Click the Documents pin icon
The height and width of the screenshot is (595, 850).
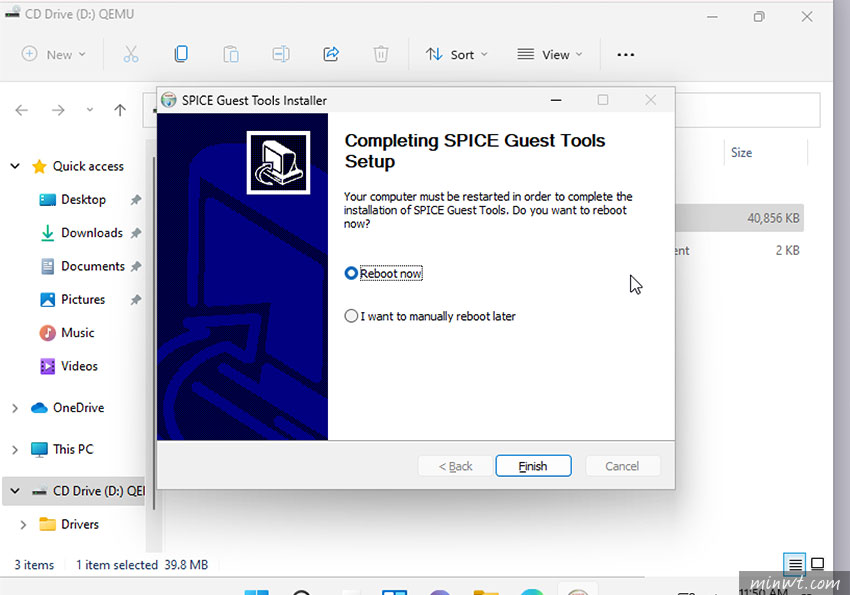(136, 267)
